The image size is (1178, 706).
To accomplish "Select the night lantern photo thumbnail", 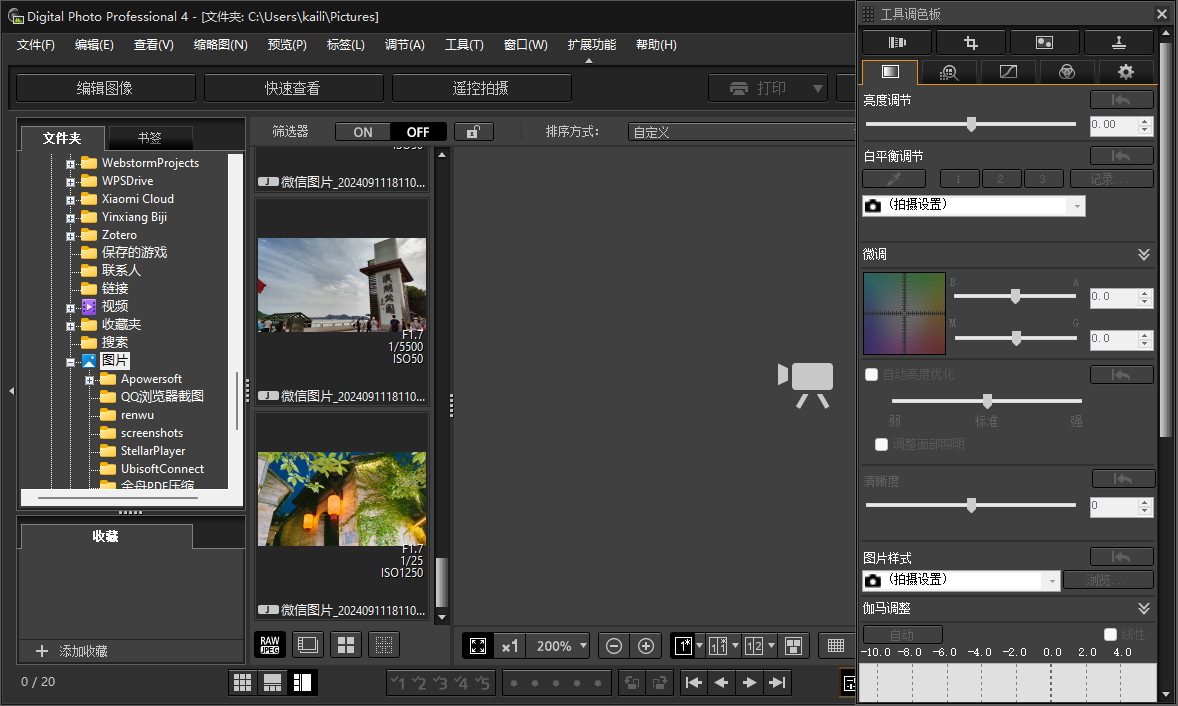I will point(341,498).
